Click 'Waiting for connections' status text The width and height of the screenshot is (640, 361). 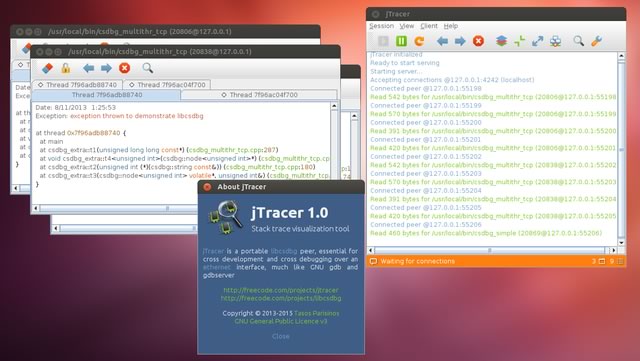point(417,261)
